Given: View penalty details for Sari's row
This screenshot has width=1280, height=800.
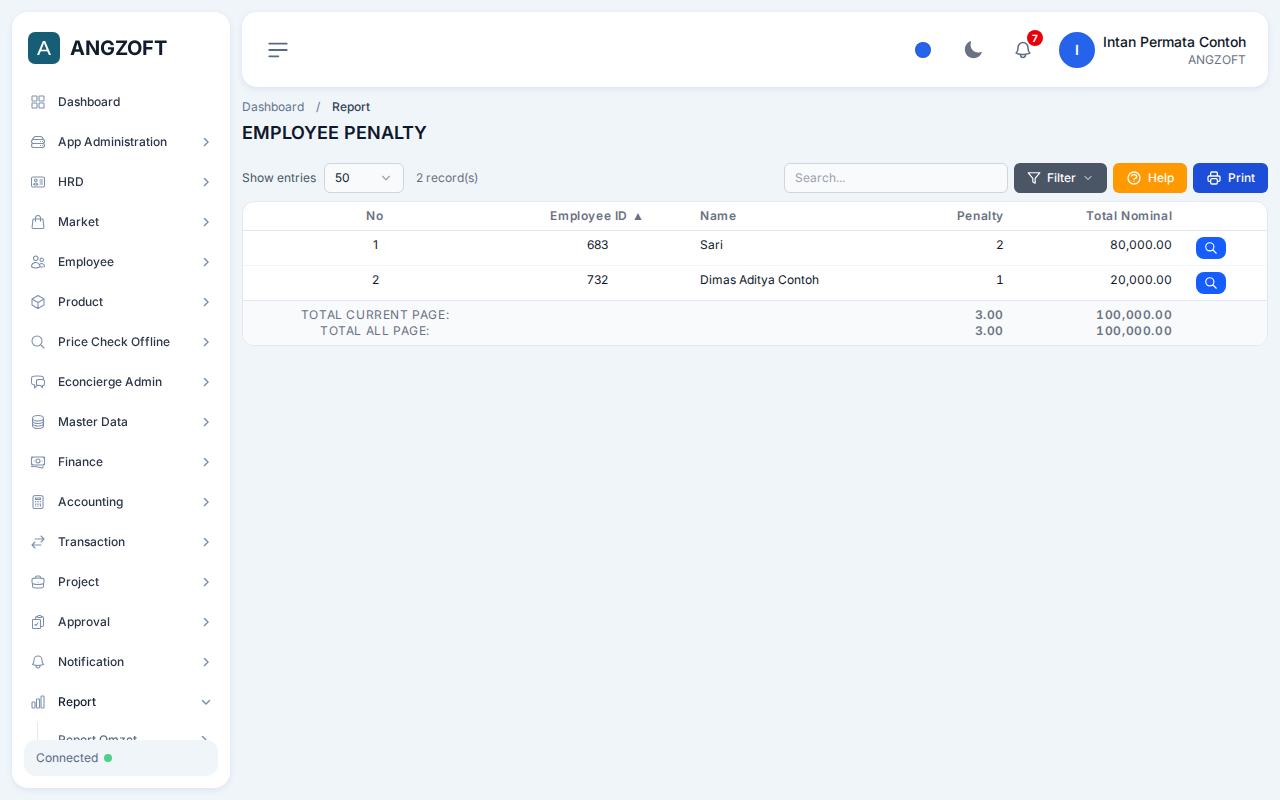Looking at the screenshot, I should point(1211,248).
